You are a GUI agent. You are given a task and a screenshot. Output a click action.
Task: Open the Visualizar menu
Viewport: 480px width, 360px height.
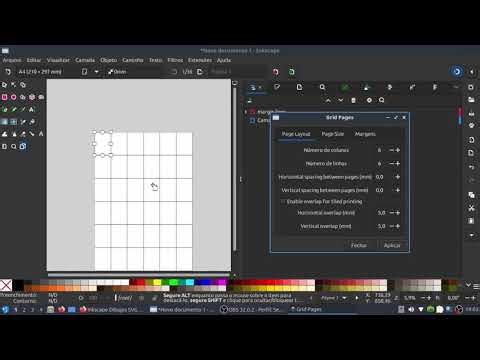pos(58,60)
